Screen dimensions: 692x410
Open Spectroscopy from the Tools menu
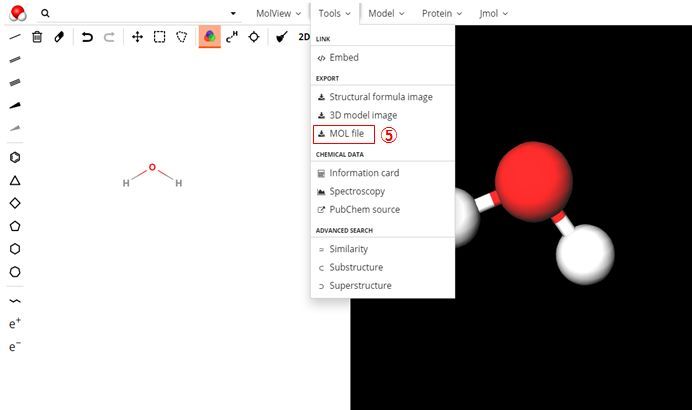click(356, 191)
